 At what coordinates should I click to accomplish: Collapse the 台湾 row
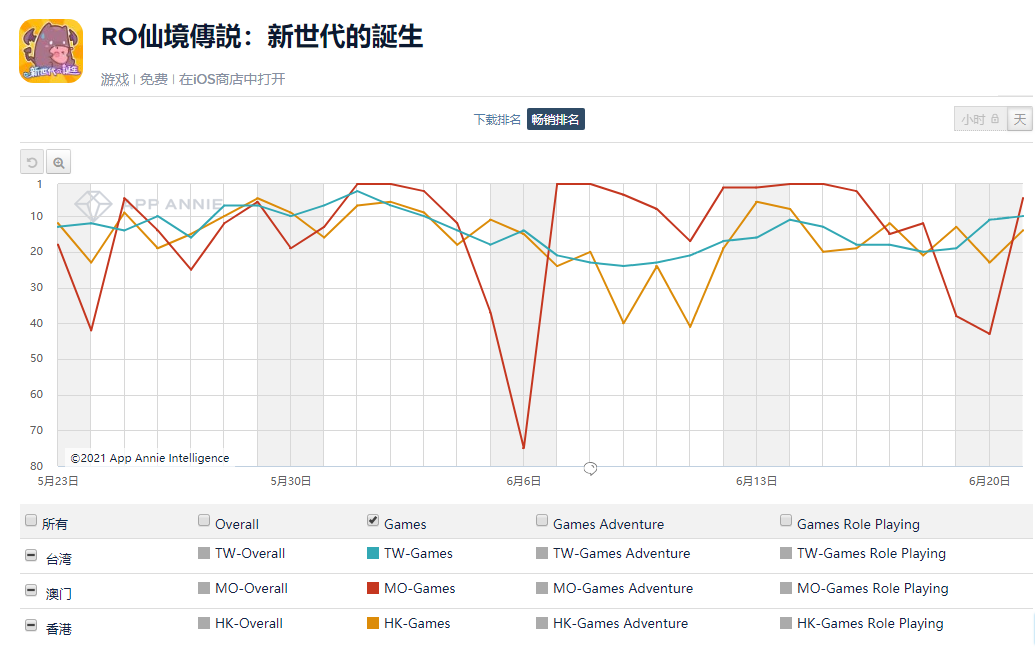(x=31, y=555)
